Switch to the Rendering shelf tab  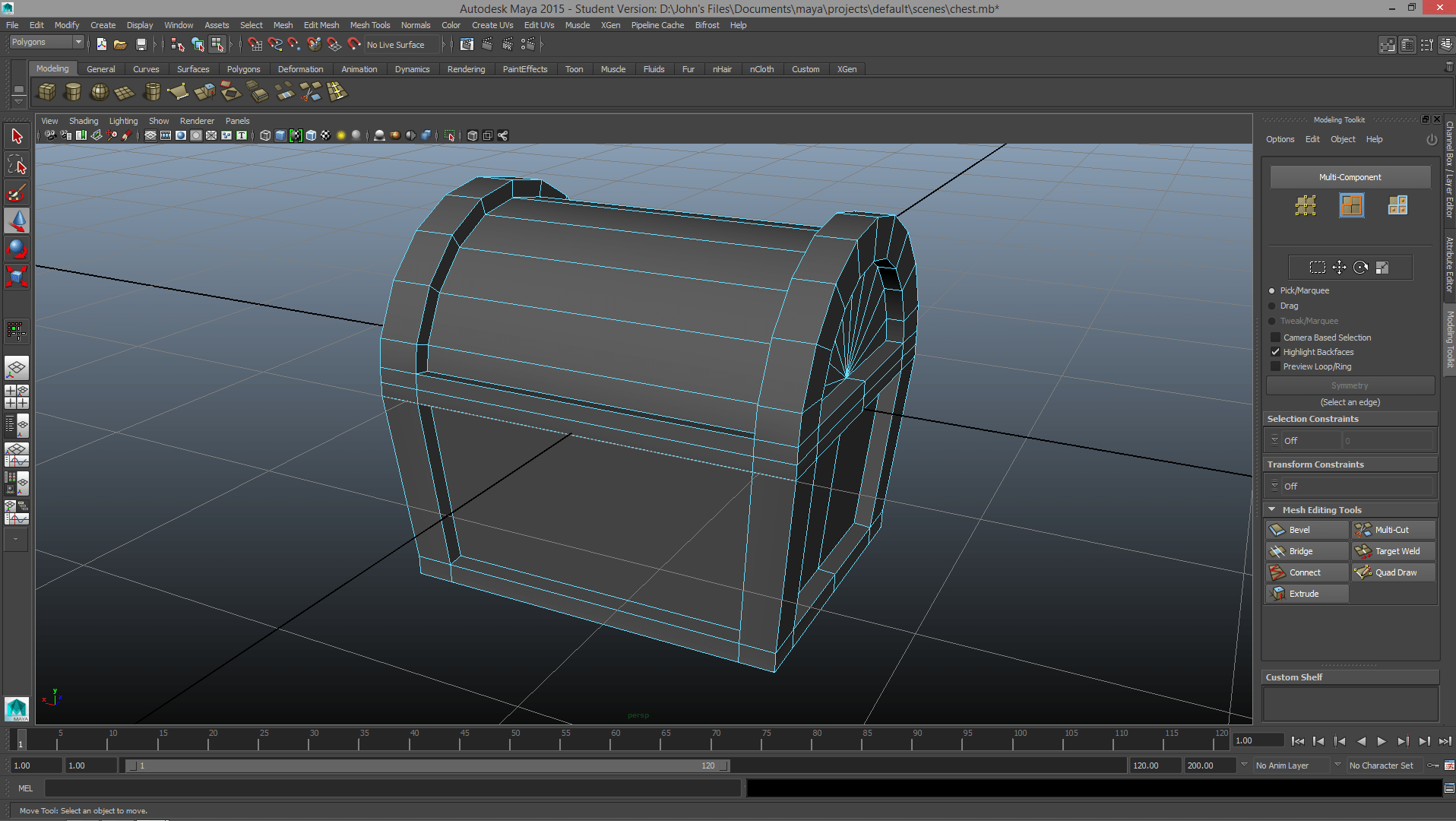(465, 69)
